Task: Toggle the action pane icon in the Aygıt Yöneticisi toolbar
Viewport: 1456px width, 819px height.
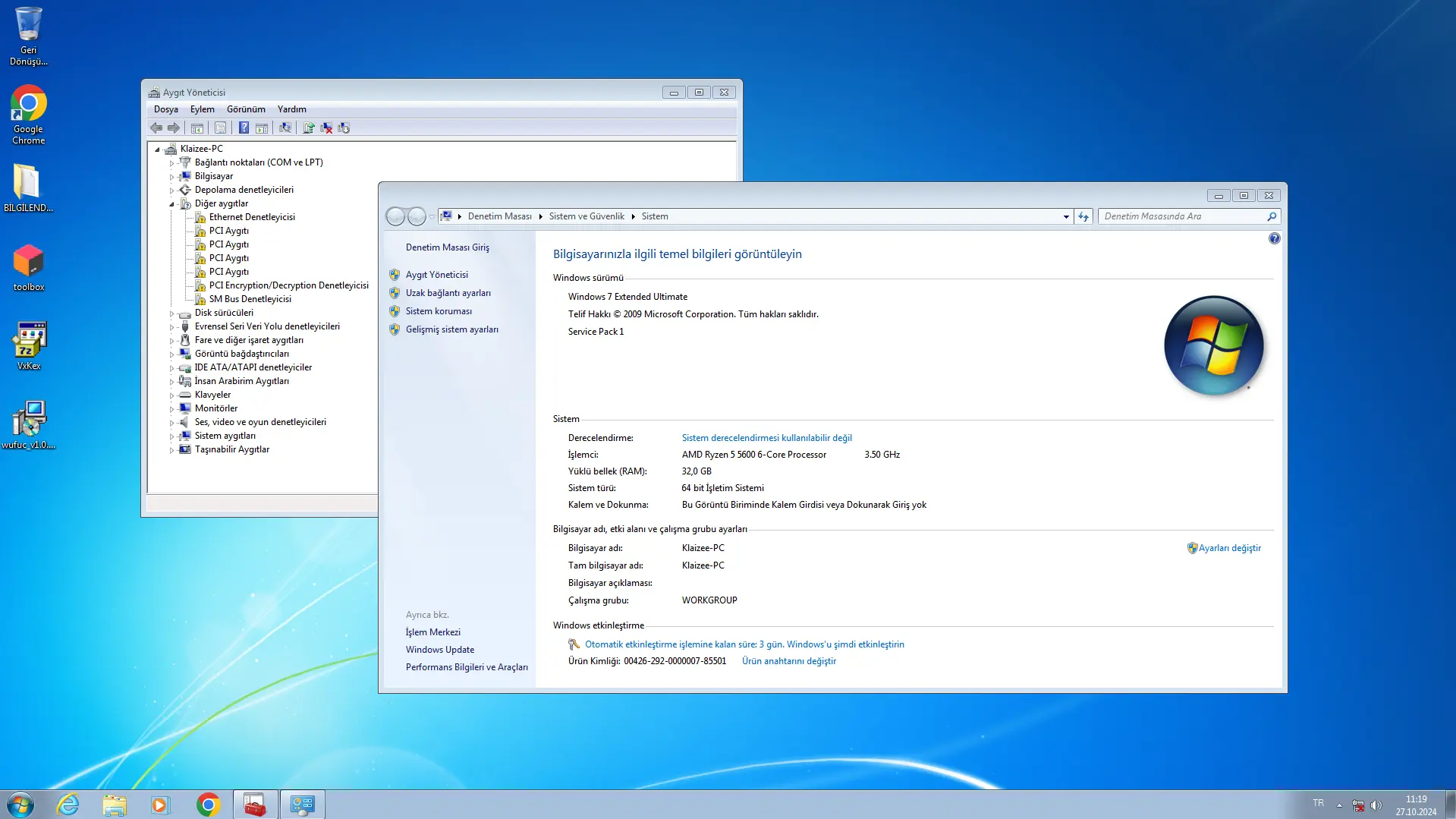Action: [262, 128]
